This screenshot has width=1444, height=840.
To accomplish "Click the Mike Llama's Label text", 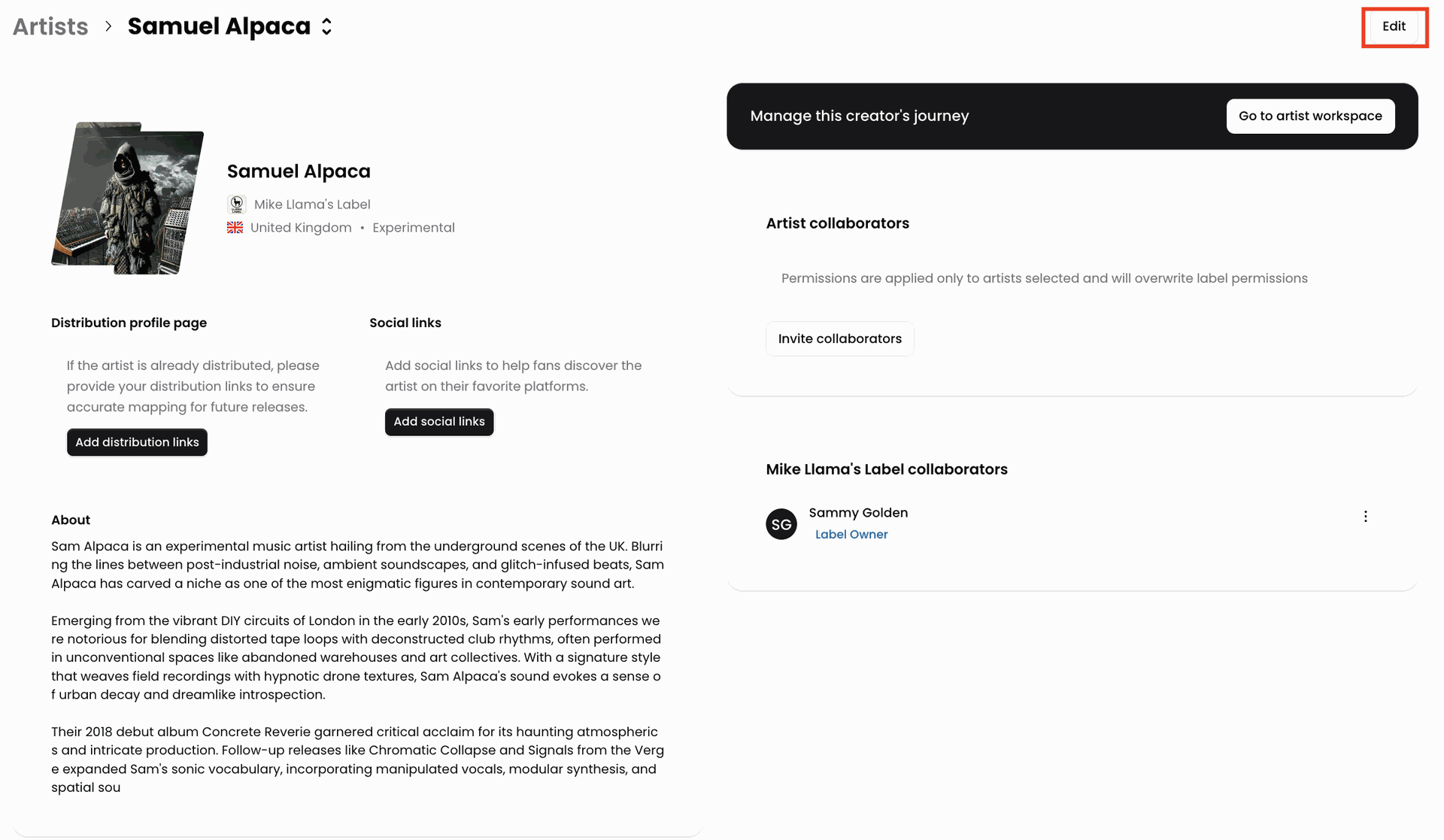I will (312, 205).
